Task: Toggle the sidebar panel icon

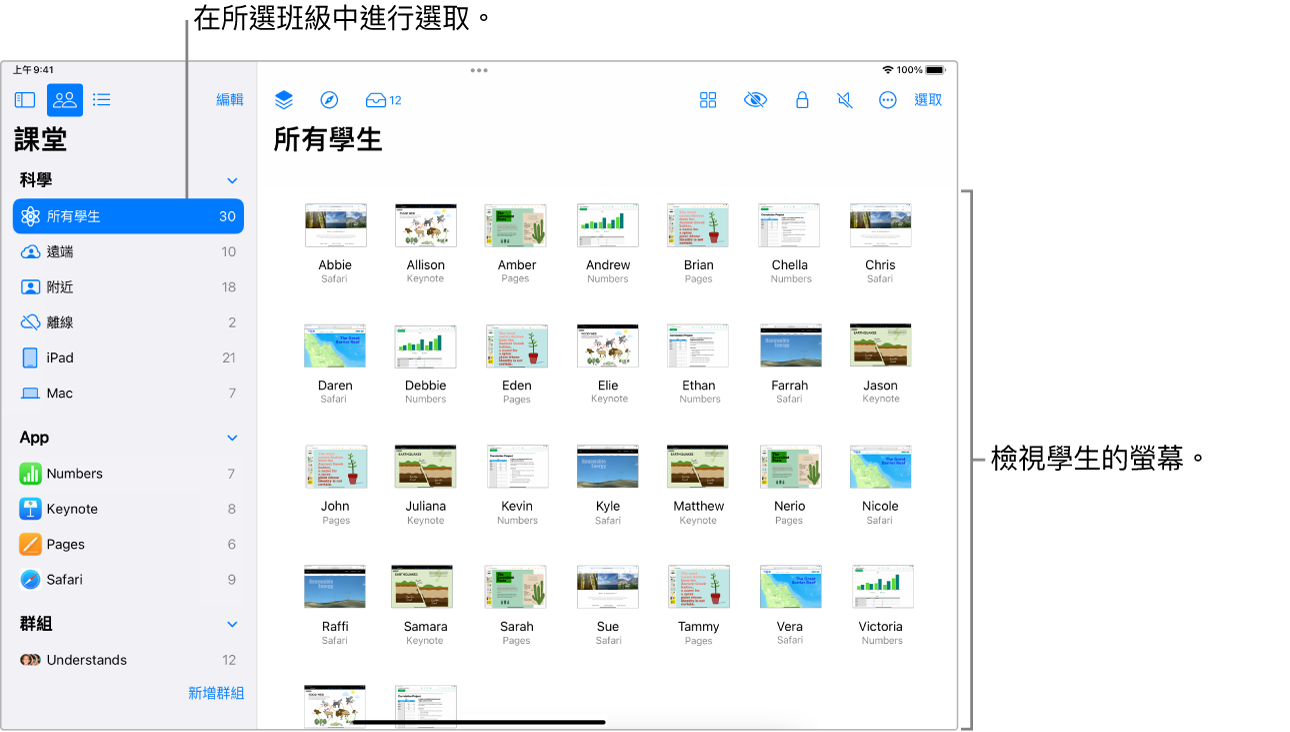Action: coord(25,100)
